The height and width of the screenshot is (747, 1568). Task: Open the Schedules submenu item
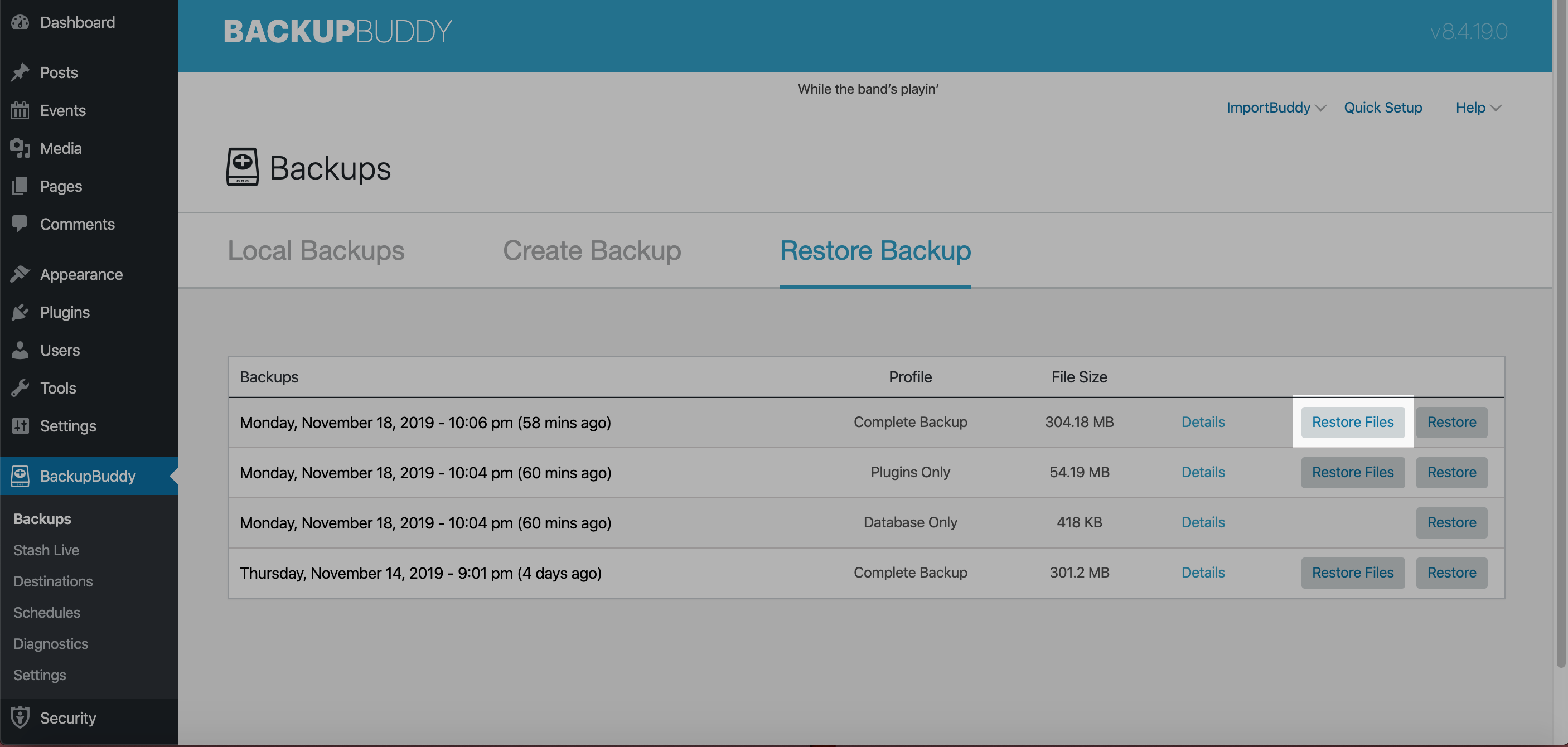point(47,613)
